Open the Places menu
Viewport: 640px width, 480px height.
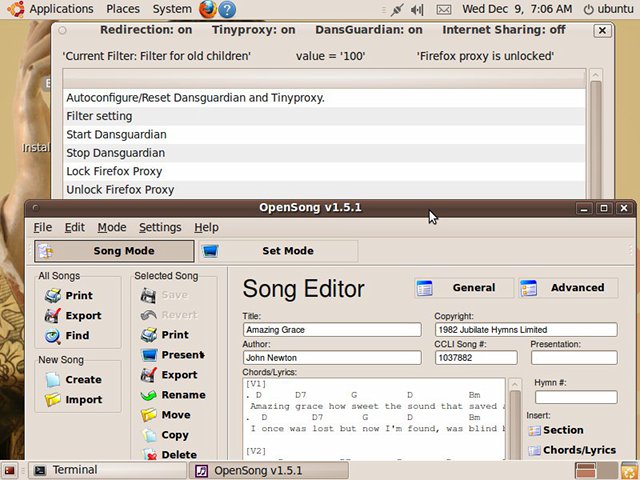(x=123, y=9)
